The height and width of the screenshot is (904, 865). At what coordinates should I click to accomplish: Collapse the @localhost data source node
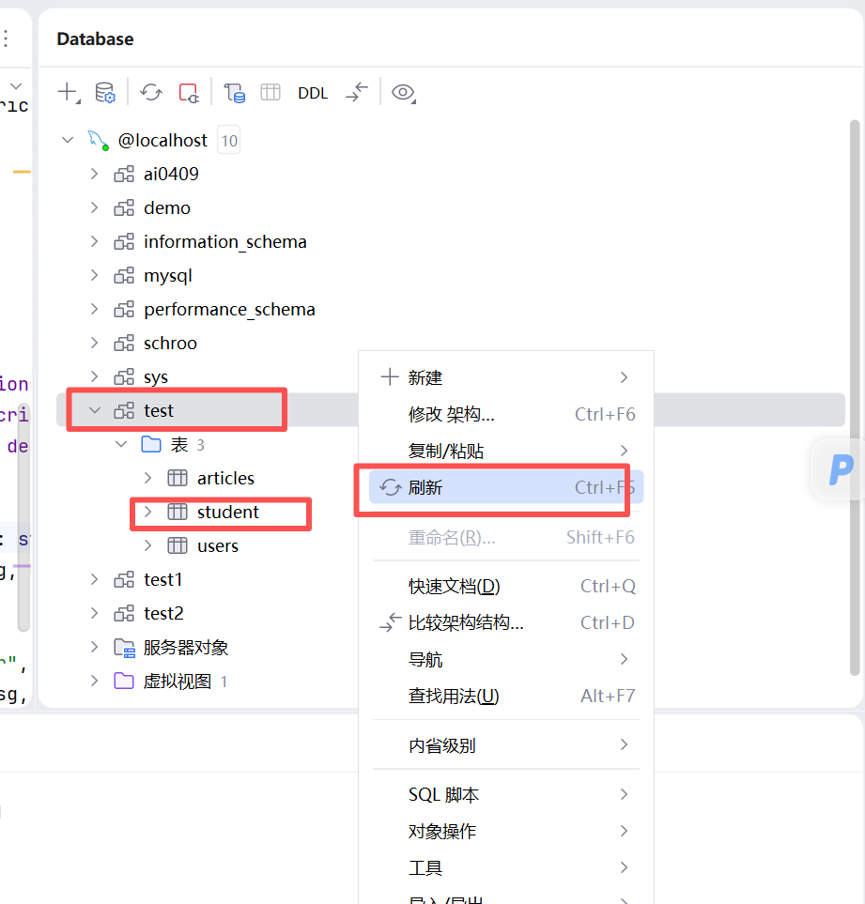[x=67, y=140]
